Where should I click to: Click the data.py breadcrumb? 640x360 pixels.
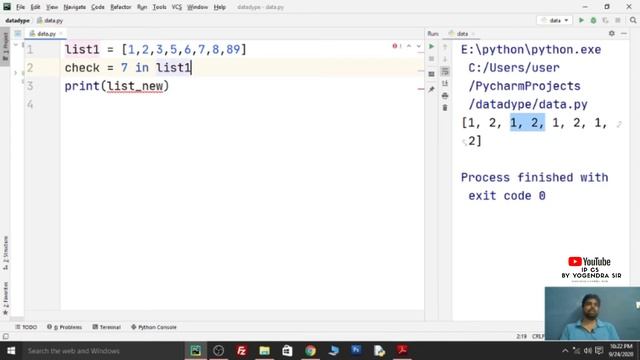point(50,20)
